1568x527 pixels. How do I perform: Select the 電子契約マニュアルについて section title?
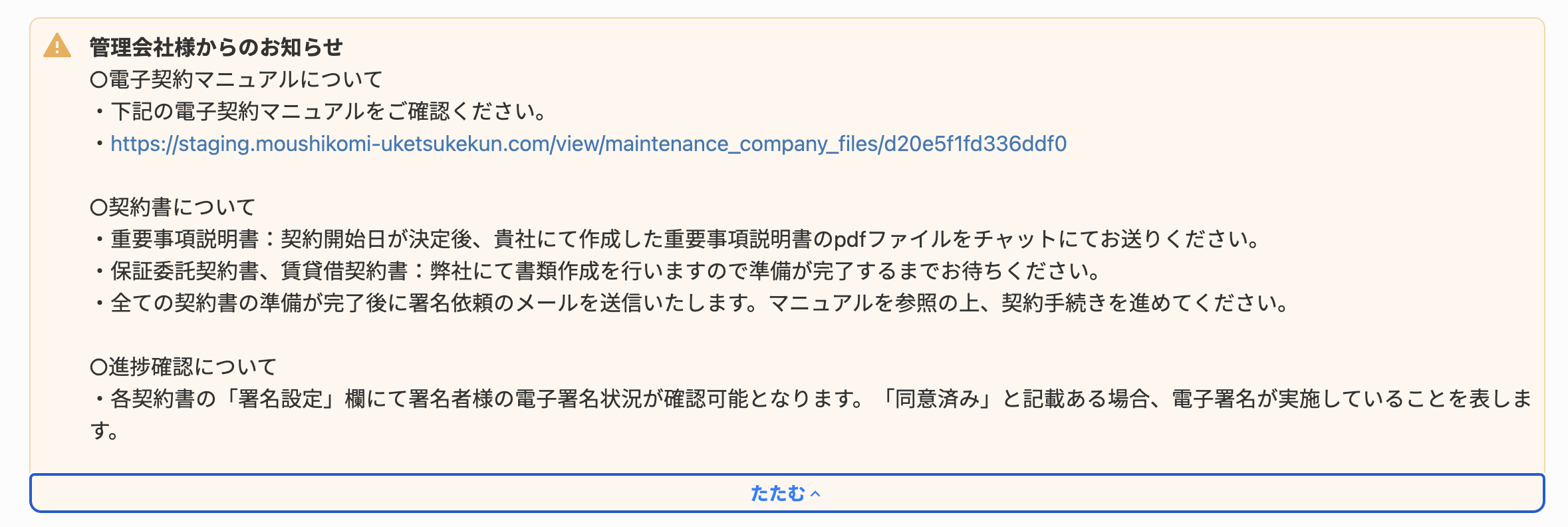pyautogui.click(x=237, y=80)
